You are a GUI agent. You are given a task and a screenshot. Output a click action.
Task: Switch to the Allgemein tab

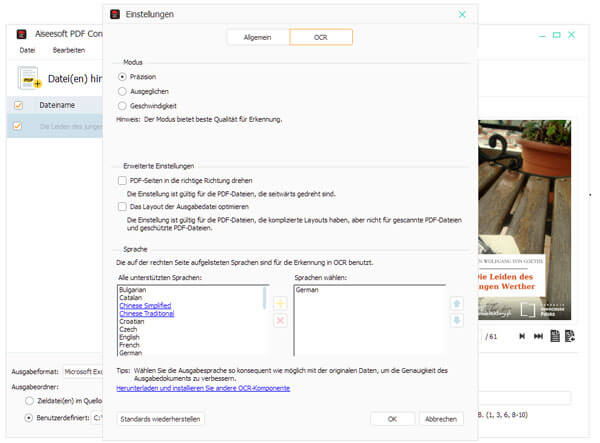(x=258, y=37)
